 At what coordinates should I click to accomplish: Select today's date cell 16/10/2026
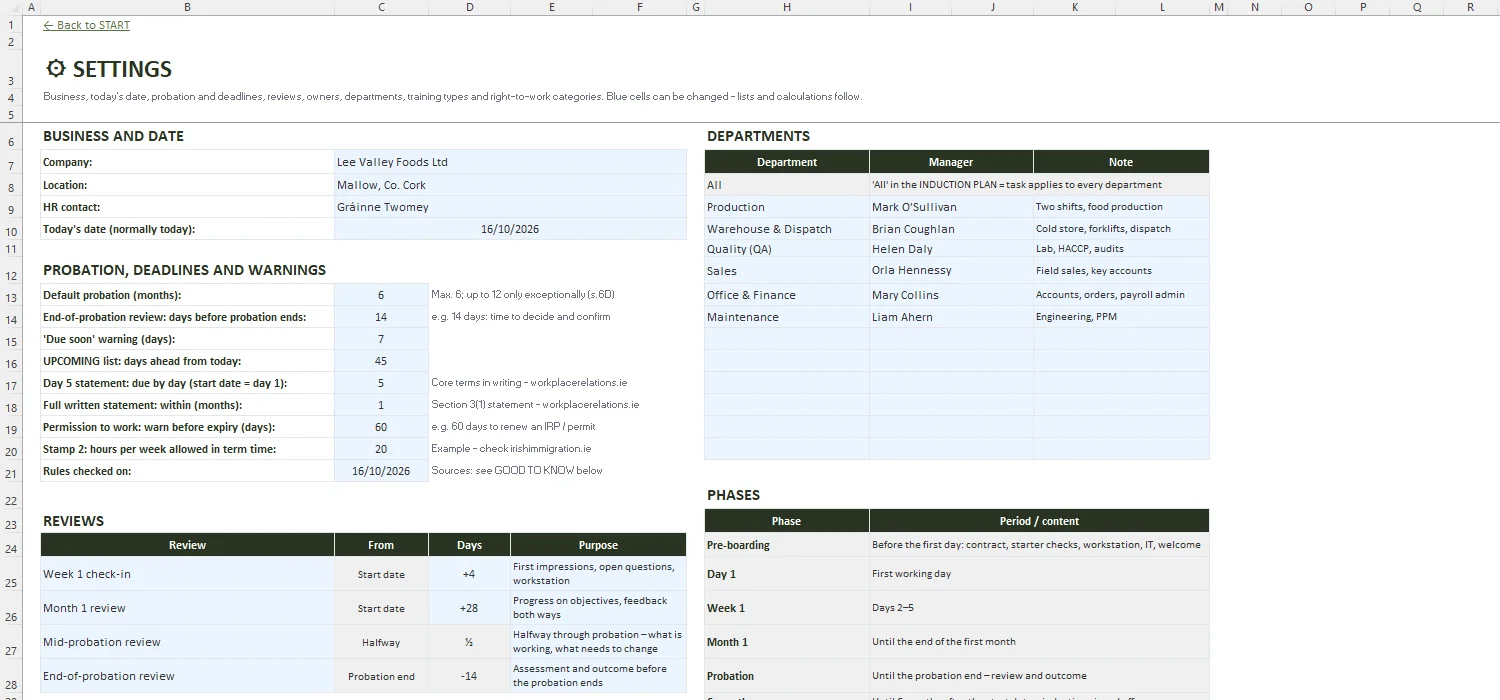click(x=510, y=229)
